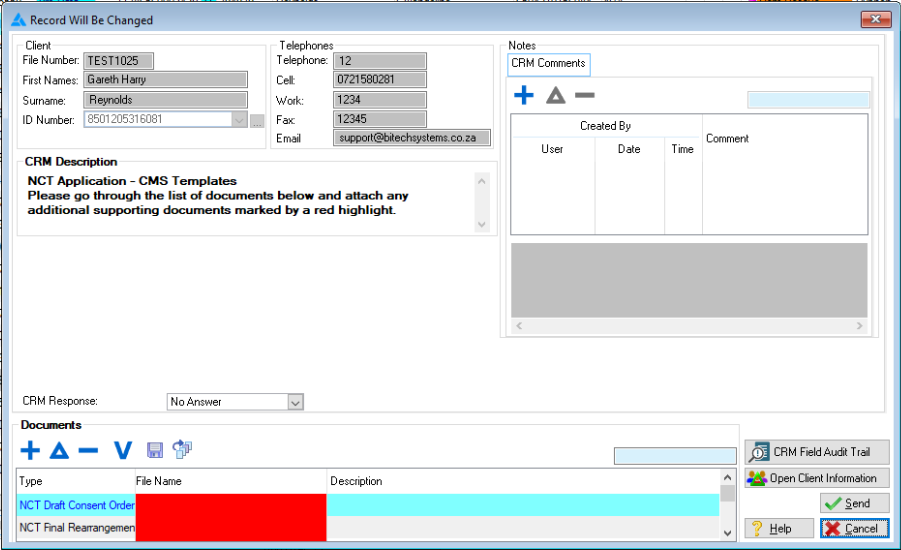Click the ellipsis button beside ID Number

[x=257, y=121]
